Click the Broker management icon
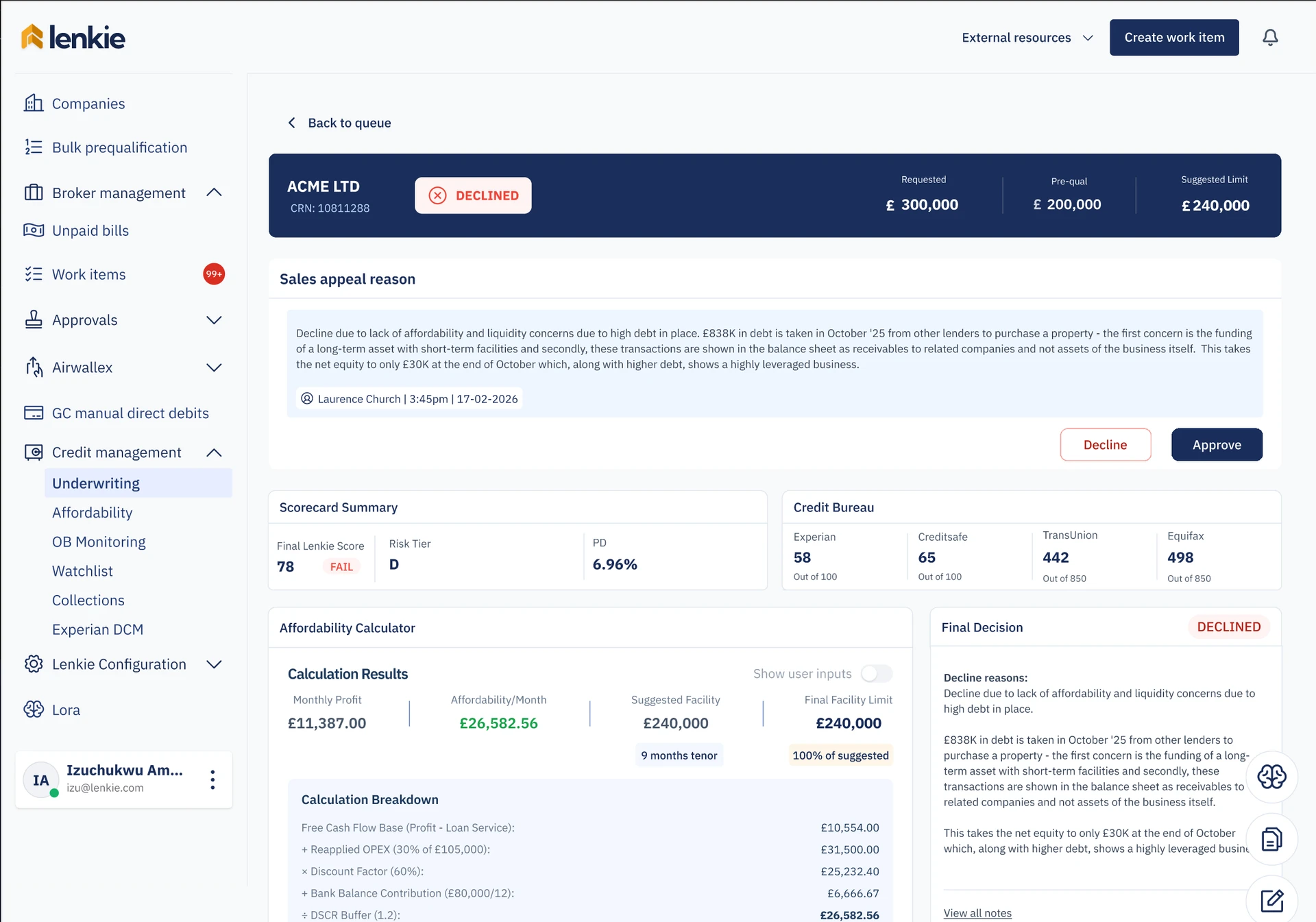Image resolution: width=1316 pixels, height=922 pixels. click(34, 193)
